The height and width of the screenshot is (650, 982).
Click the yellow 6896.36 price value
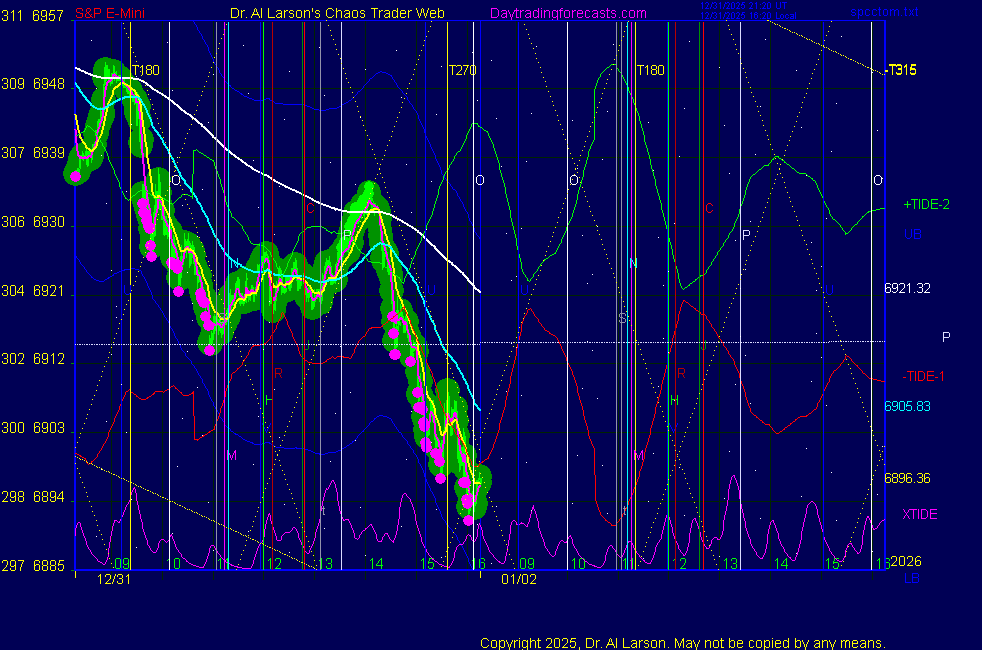point(907,478)
